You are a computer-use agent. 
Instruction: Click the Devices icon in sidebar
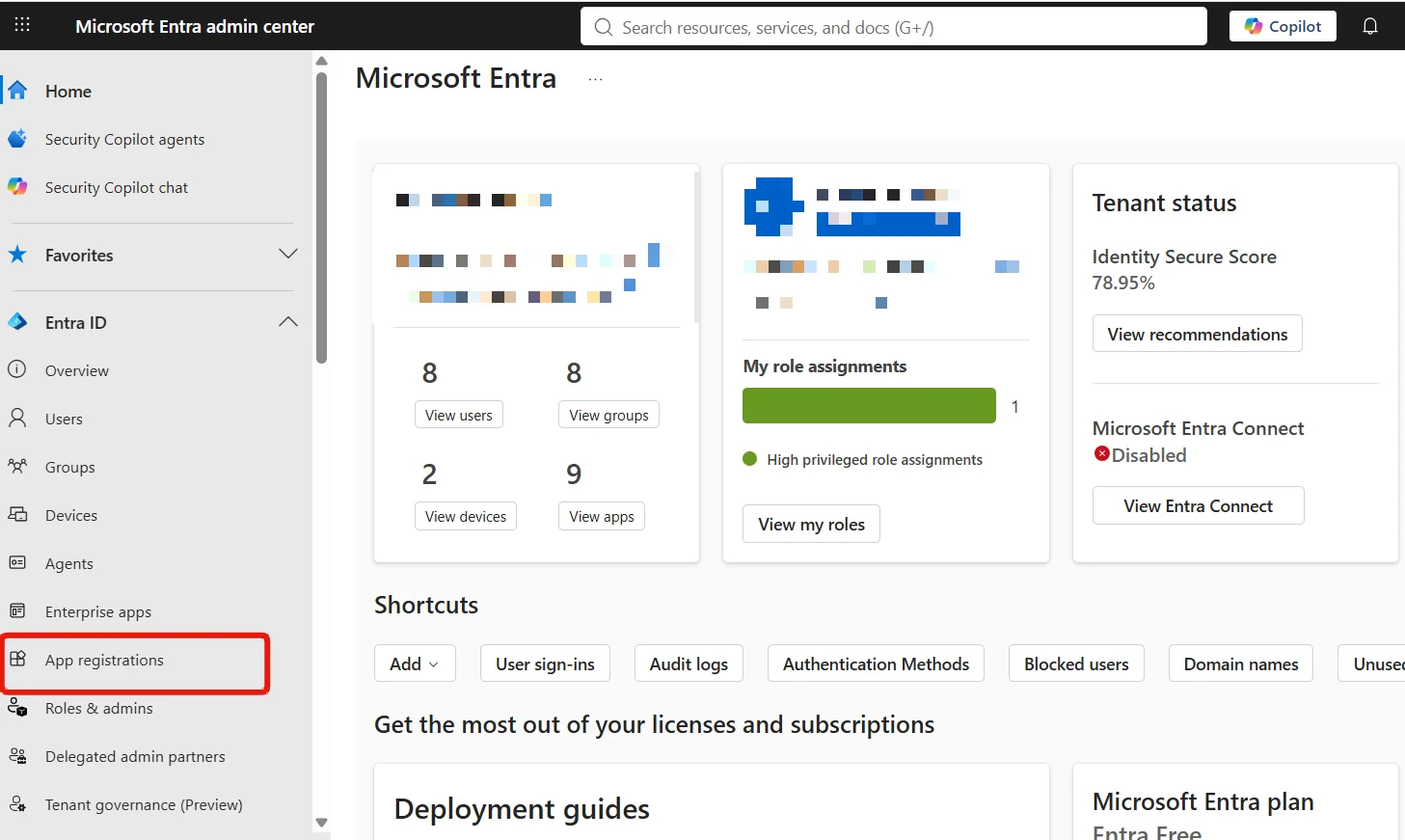pyautogui.click(x=17, y=514)
